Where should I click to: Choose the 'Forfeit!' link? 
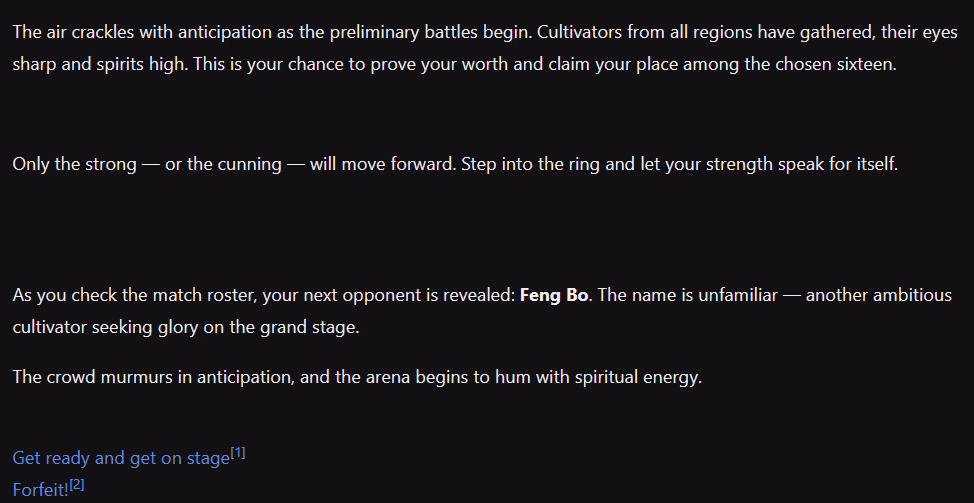[x=40, y=490]
